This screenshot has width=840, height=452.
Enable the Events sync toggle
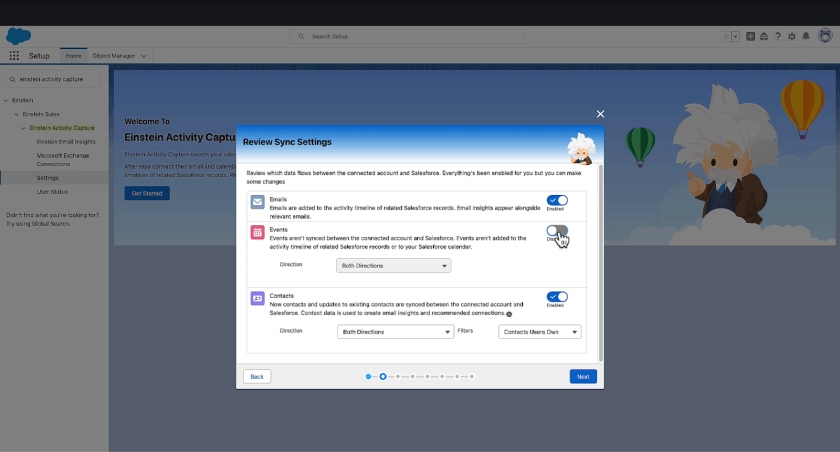tap(557, 231)
